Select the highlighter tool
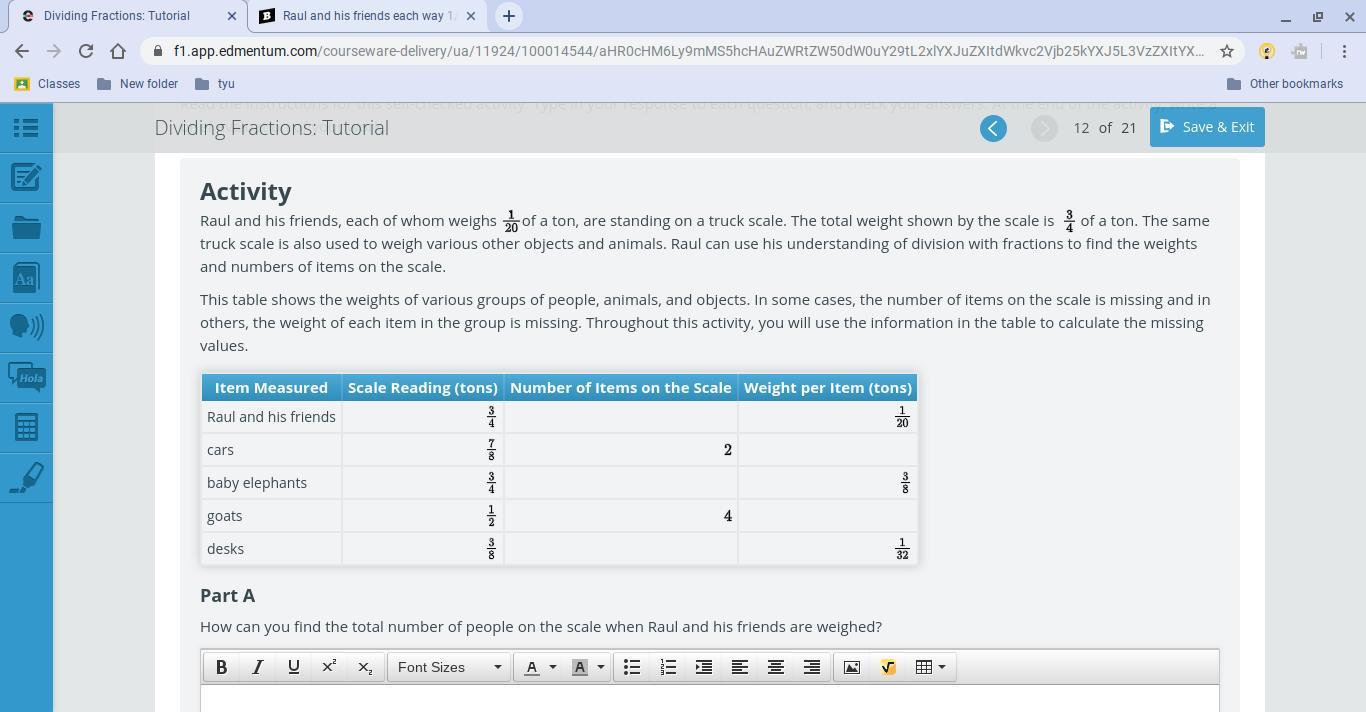This screenshot has width=1366, height=712. (26, 477)
